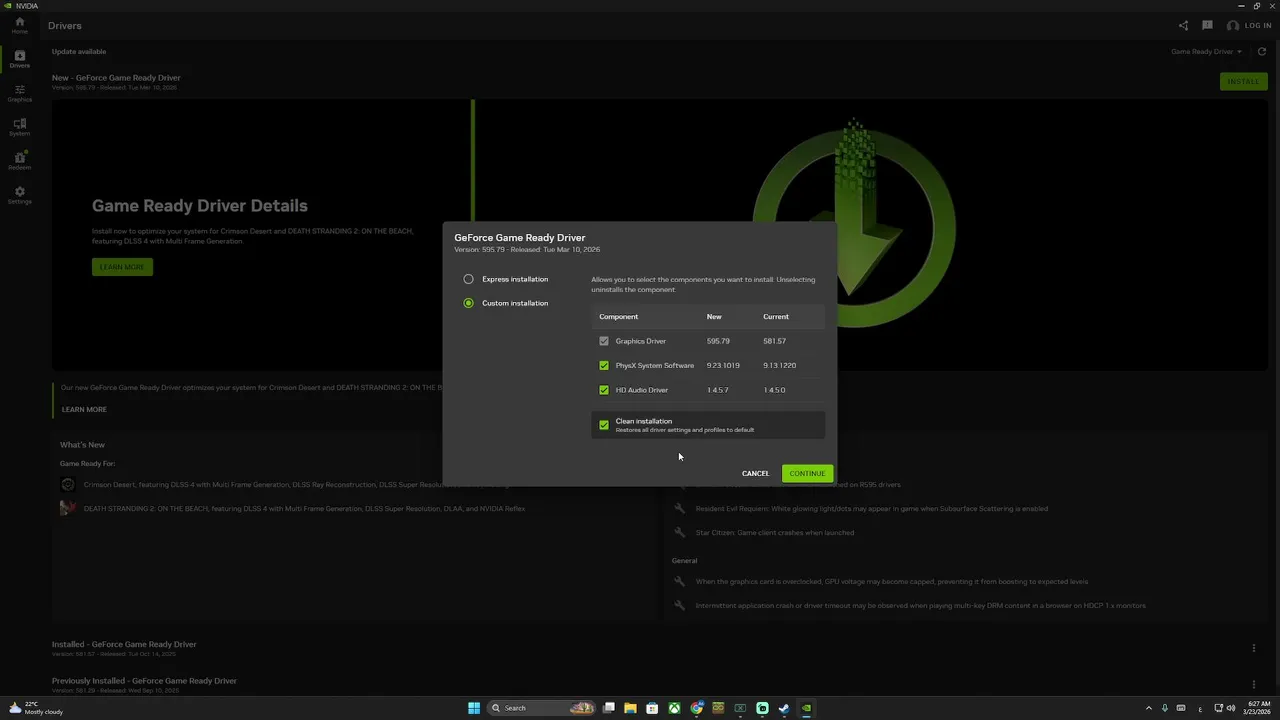The height and width of the screenshot is (720, 1280).
Task: Open the network tray icon
Action: (1217, 708)
